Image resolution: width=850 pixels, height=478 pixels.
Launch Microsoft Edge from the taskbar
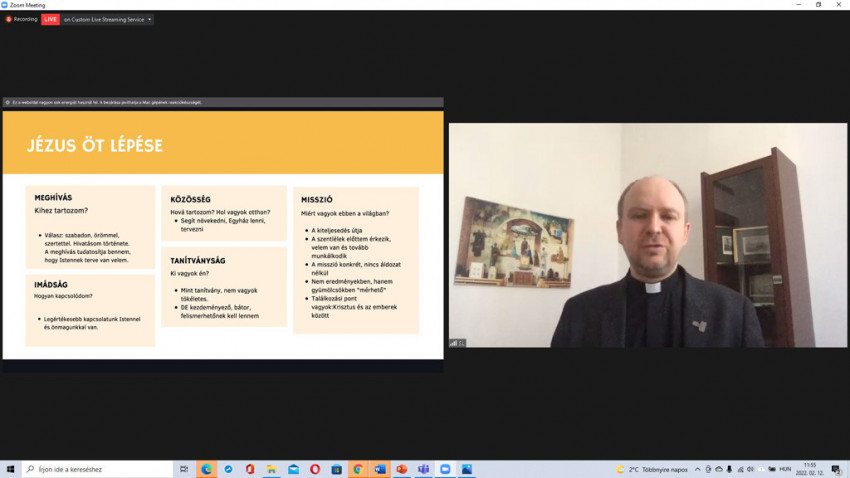[x=207, y=469]
